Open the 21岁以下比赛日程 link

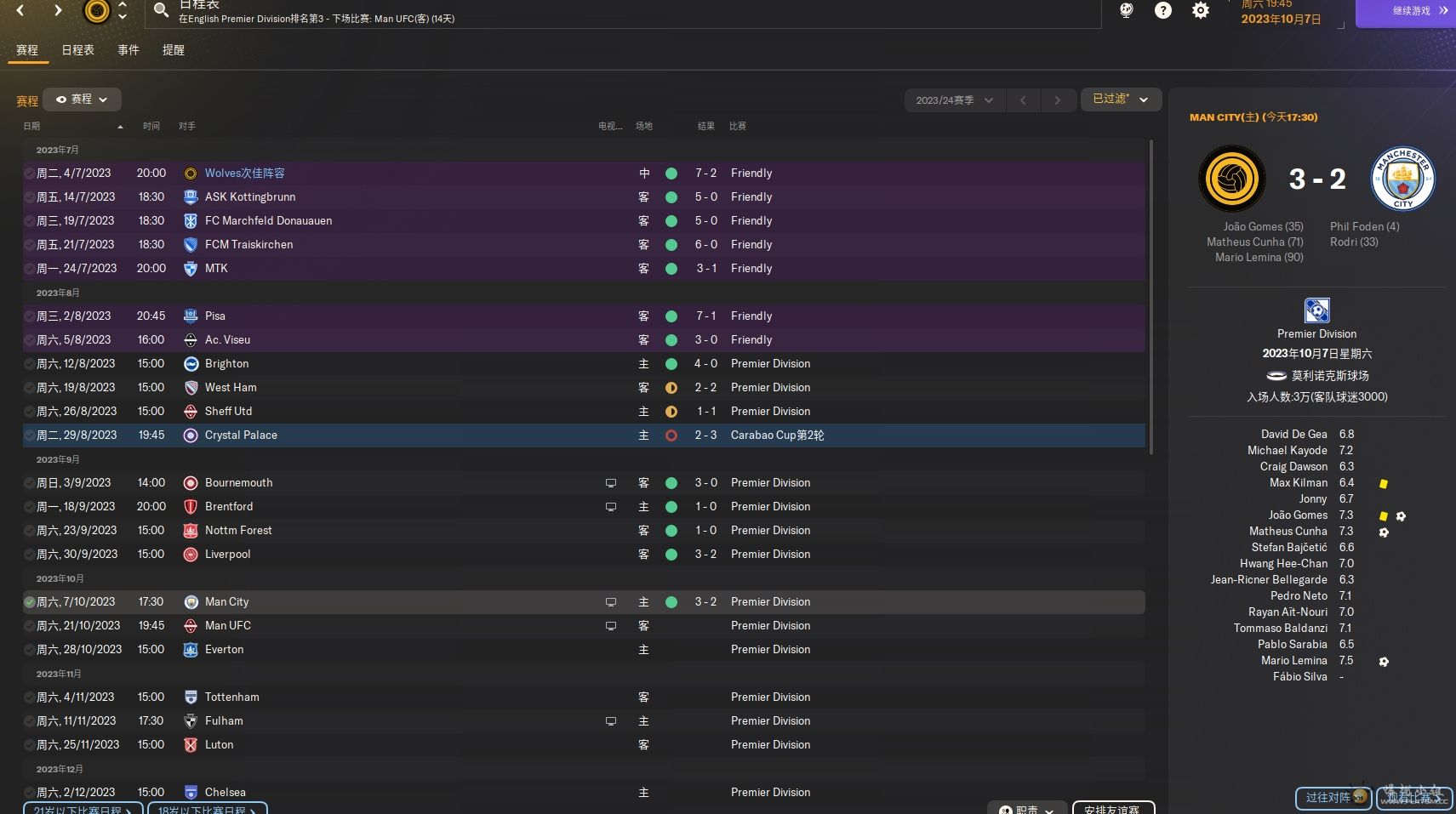point(83,809)
